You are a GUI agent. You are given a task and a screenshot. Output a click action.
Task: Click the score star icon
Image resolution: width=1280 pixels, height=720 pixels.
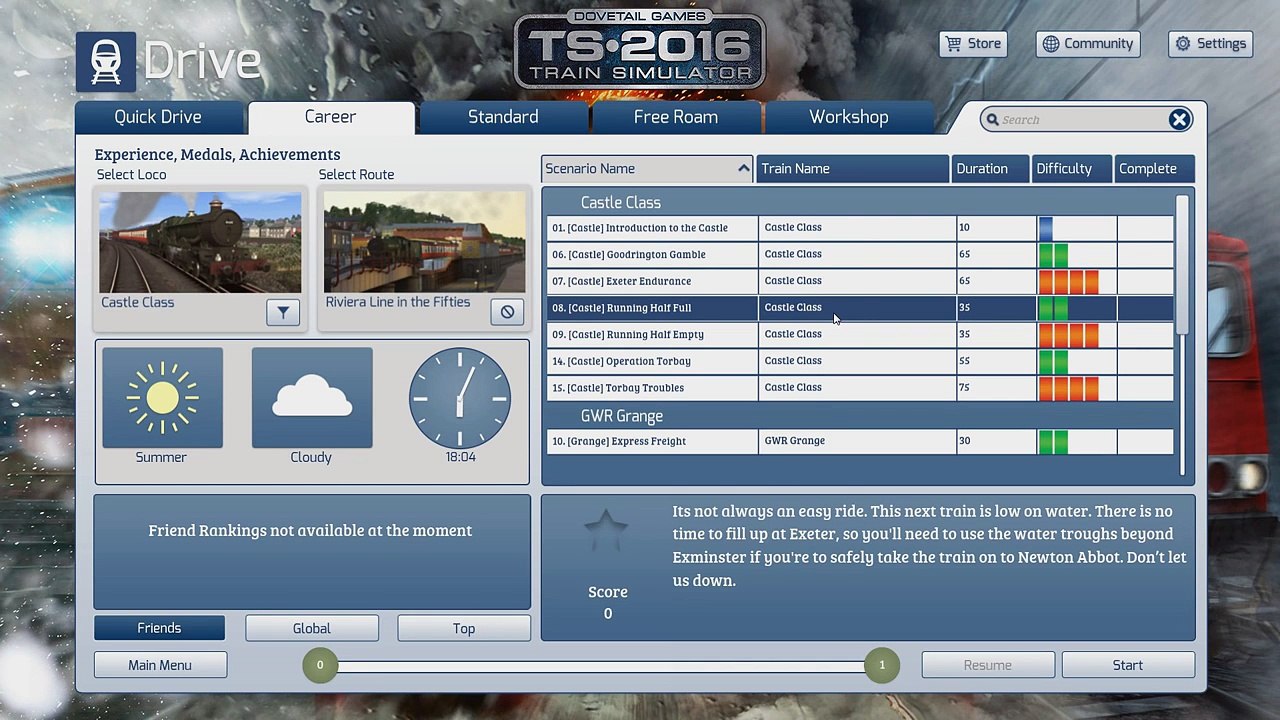click(x=607, y=532)
